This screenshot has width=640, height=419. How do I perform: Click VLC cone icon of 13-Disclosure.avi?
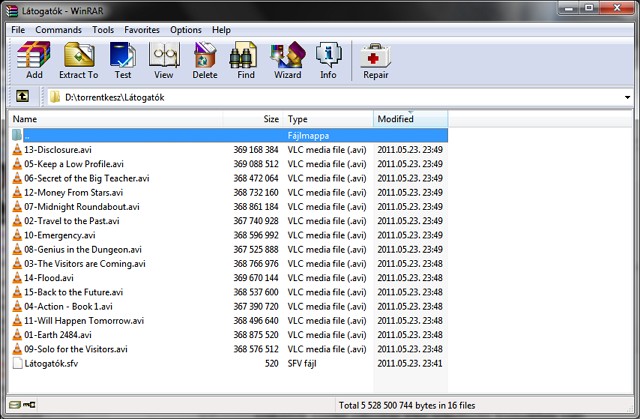click(x=17, y=150)
